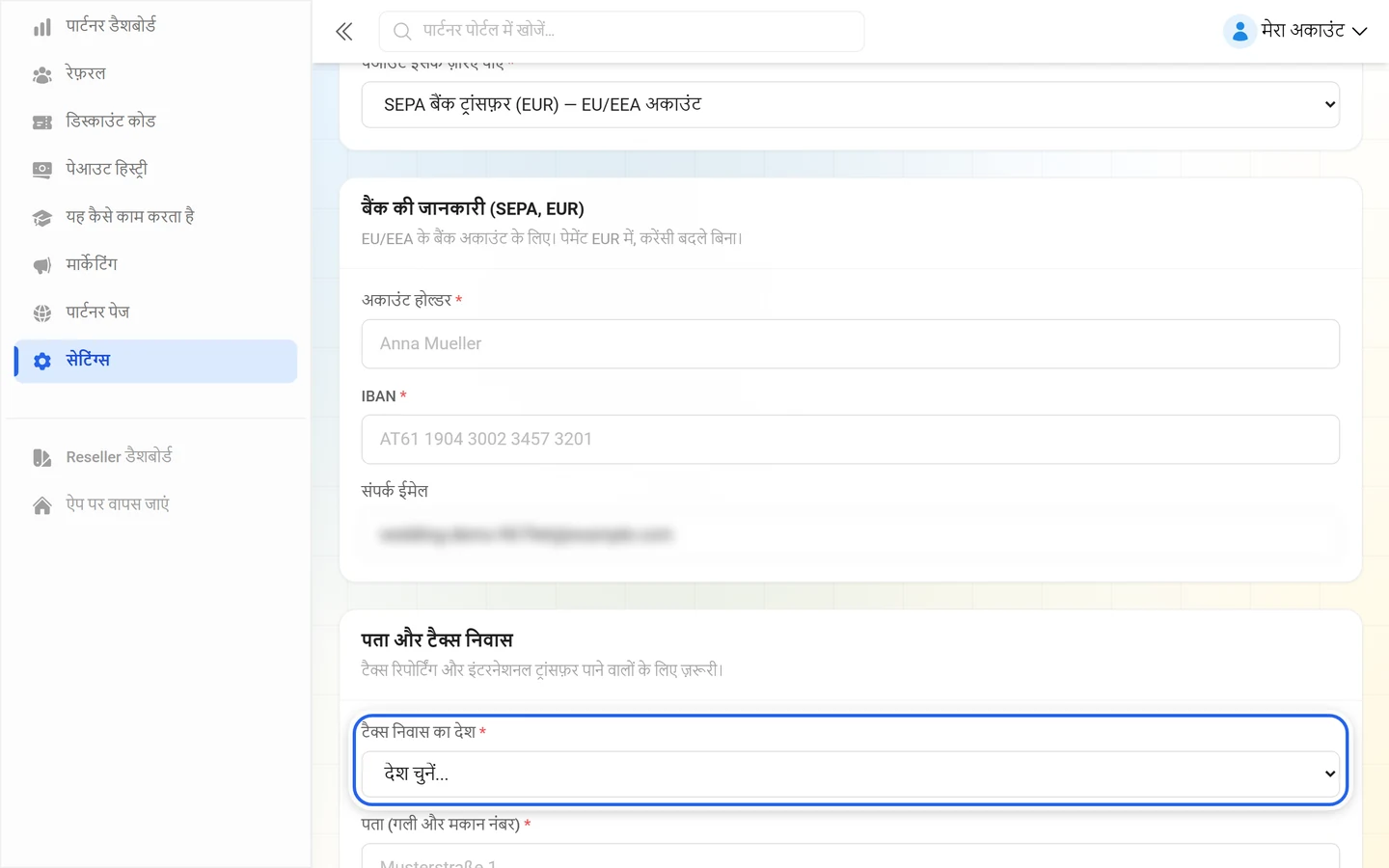This screenshot has height=868, width=1389.
Task: Click the सेटिंग्स gear icon
Action: tap(42, 361)
